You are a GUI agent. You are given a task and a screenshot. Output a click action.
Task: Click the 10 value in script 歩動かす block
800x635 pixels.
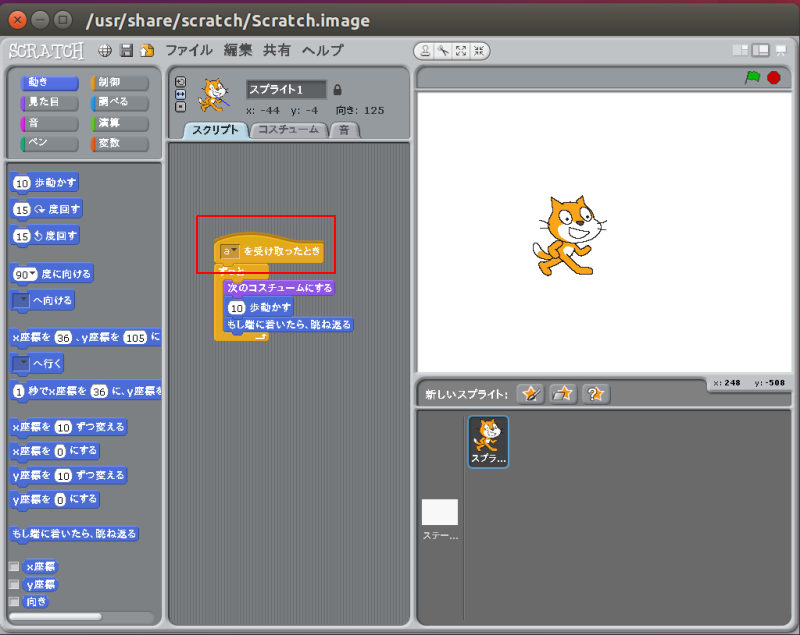pos(236,308)
